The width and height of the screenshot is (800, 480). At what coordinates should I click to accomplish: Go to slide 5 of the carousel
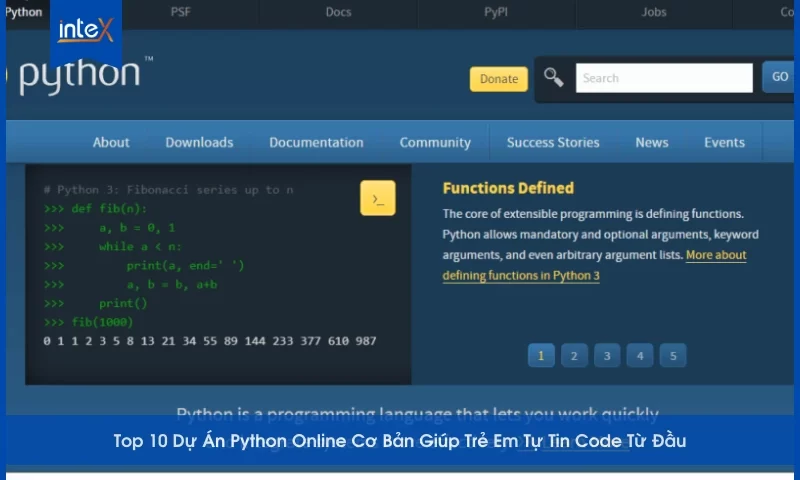pos(673,356)
